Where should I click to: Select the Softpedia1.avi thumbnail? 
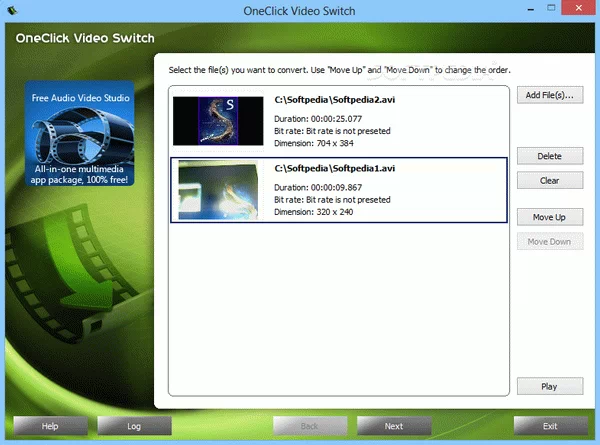pyautogui.click(x=218, y=190)
